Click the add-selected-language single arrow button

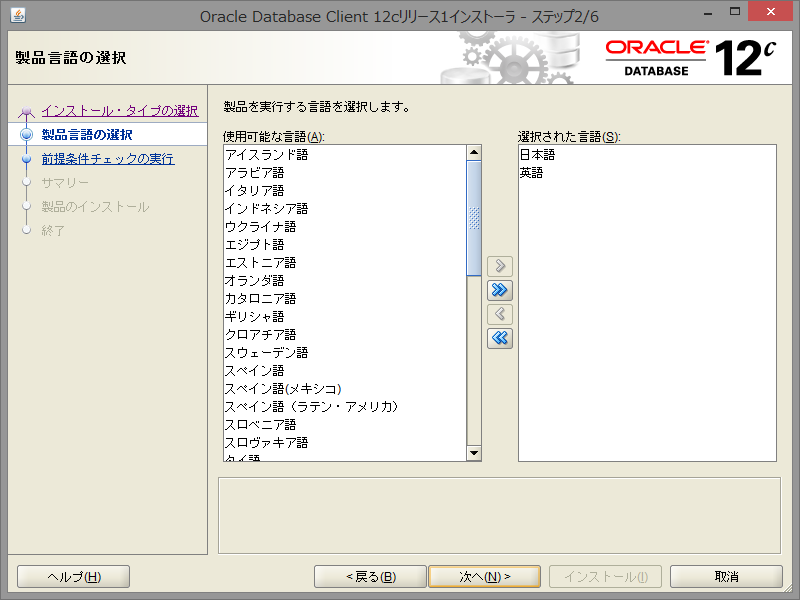pyautogui.click(x=499, y=266)
